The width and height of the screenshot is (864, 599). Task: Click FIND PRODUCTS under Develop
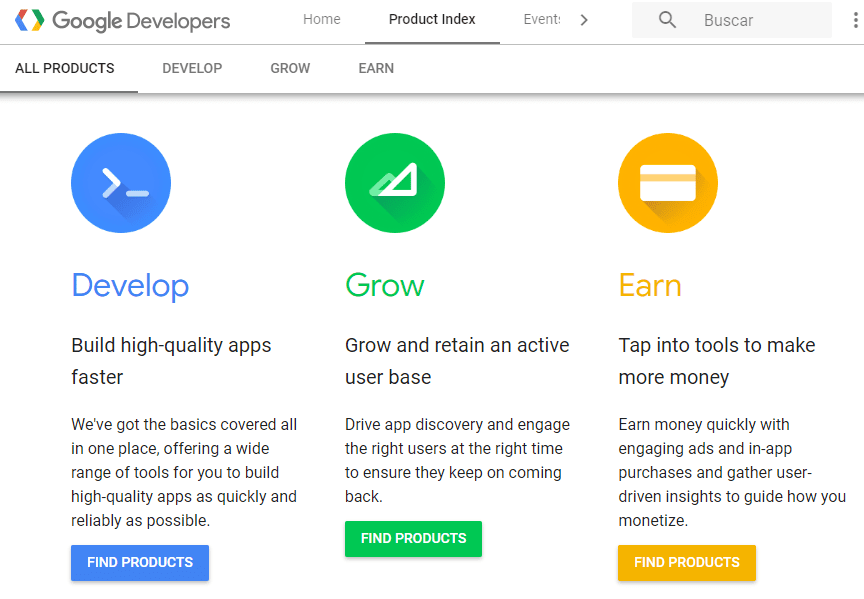139,562
